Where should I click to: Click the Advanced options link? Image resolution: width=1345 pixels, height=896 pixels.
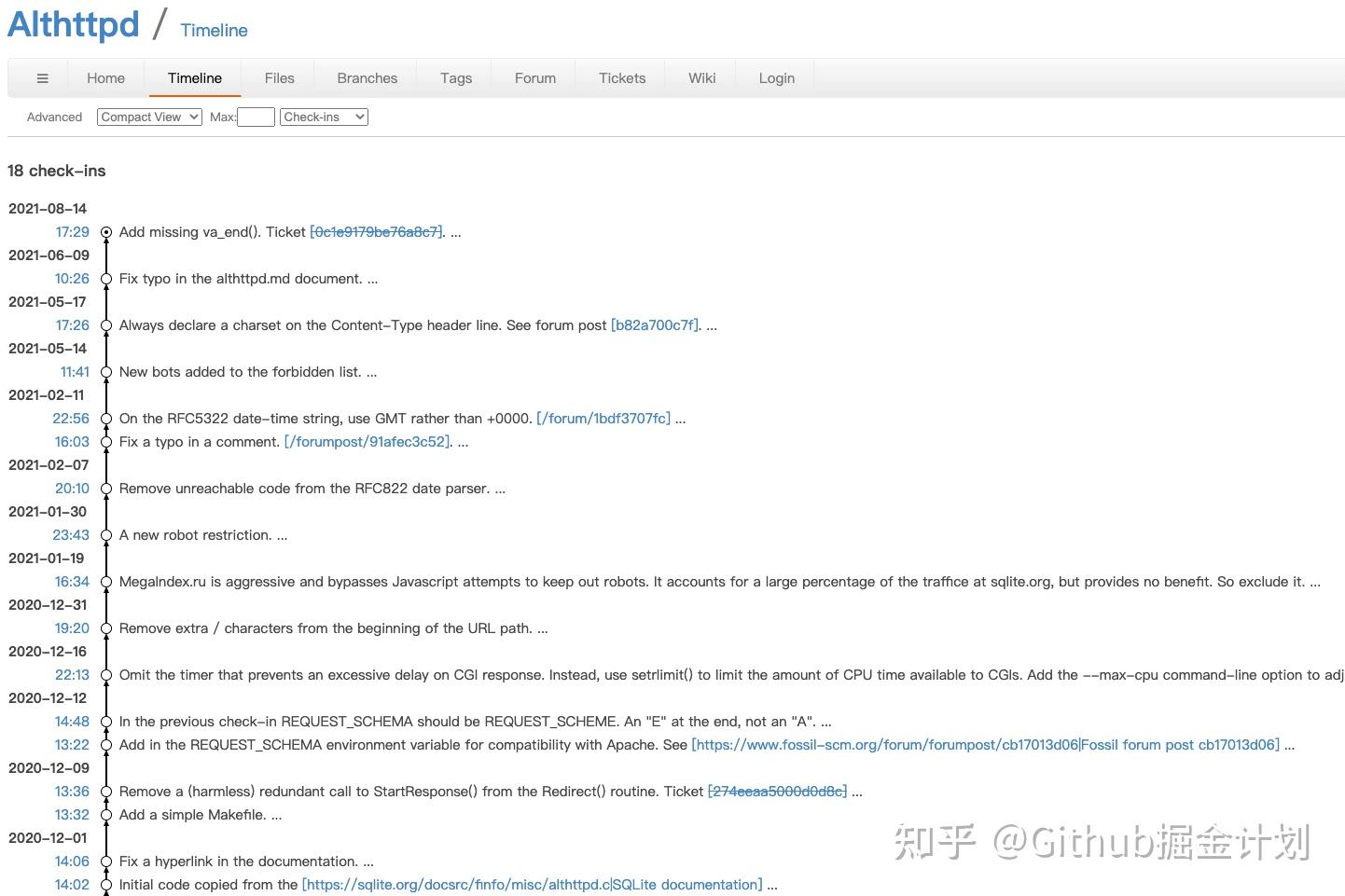(54, 117)
